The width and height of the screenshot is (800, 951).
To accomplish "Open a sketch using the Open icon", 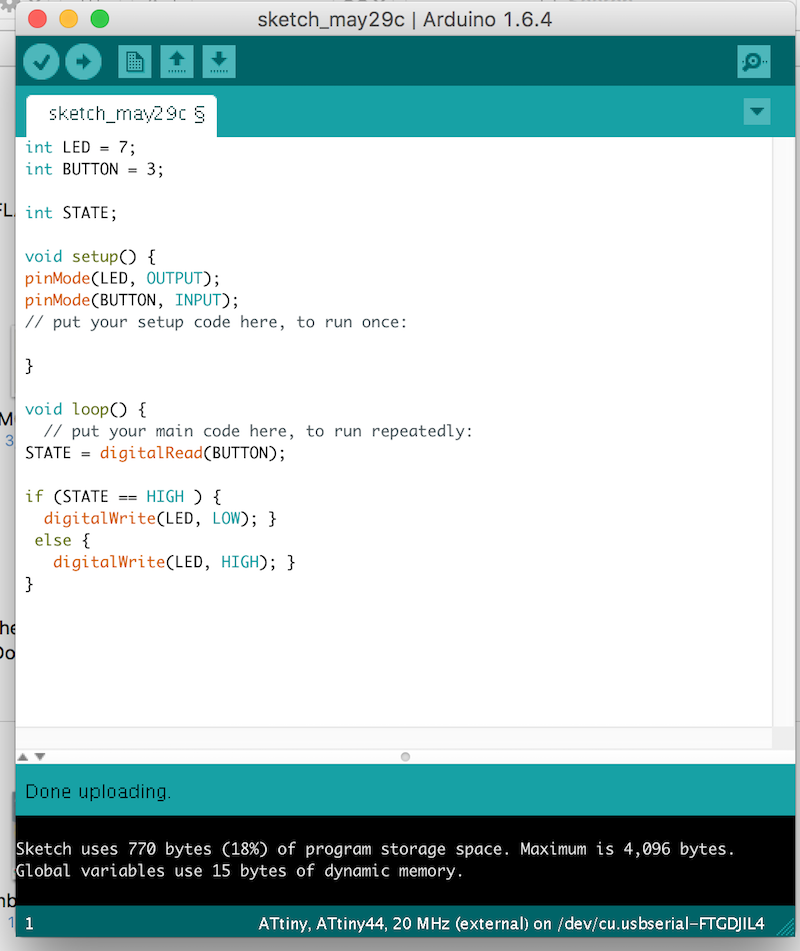I will 177,61.
